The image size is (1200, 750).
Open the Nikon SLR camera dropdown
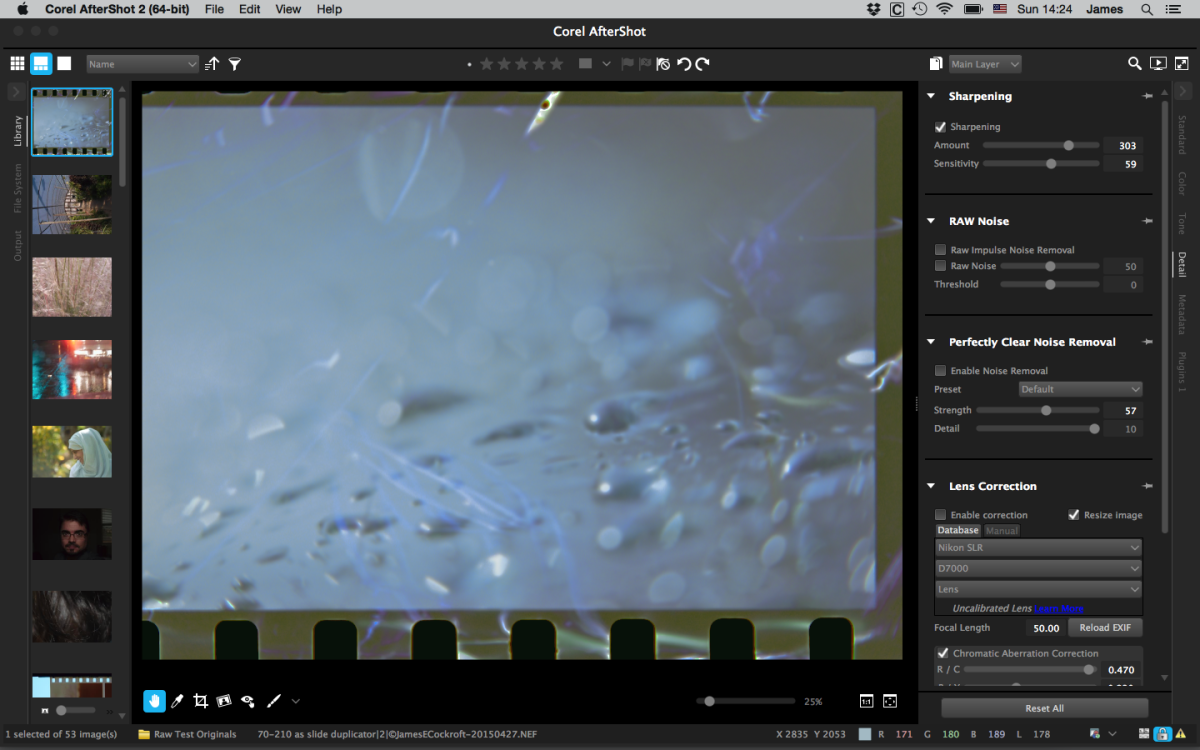point(1038,548)
